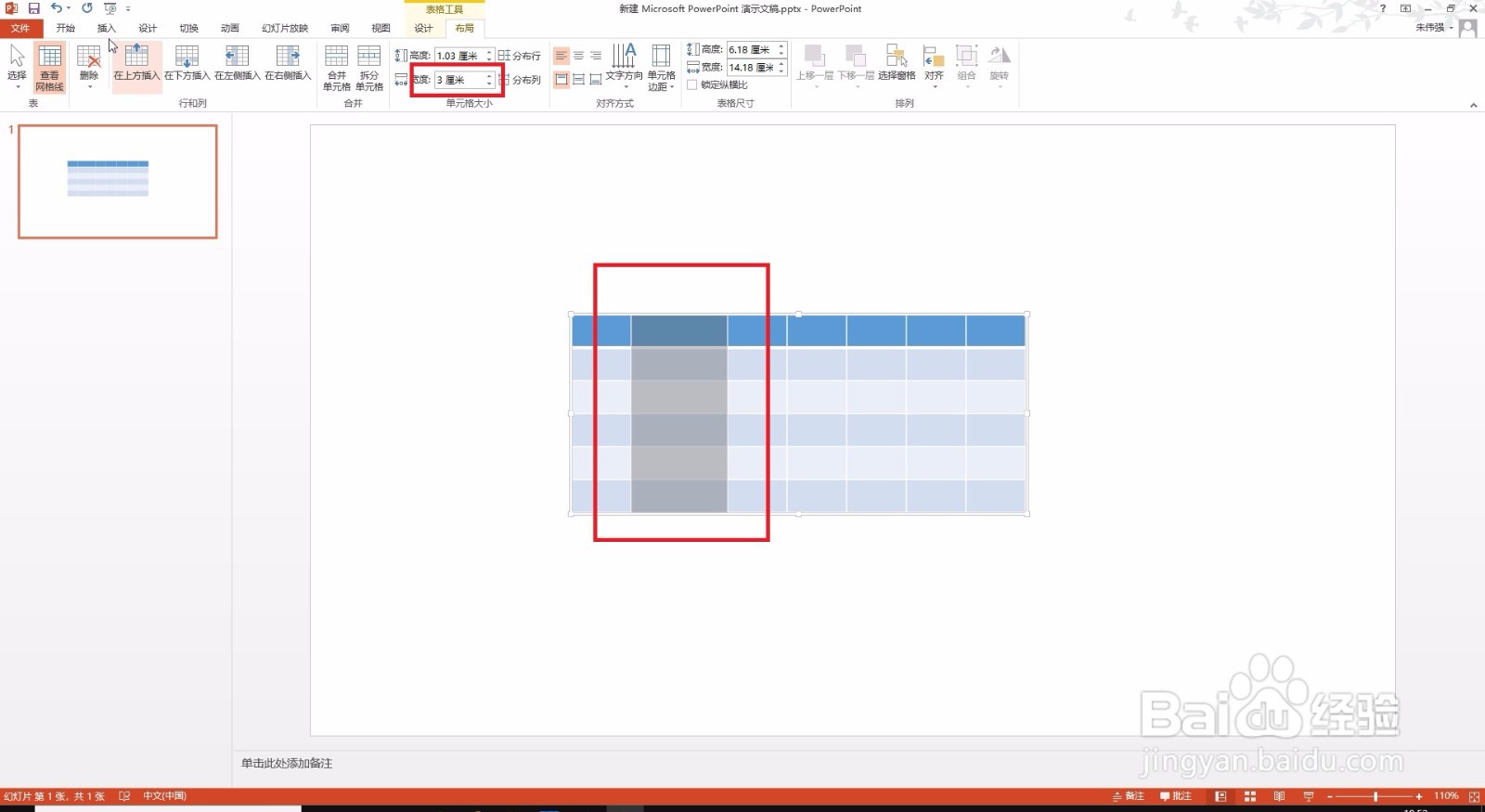Viewport: 1485px width, 812px height.
Task: Switch to the 动画 (Animations) tab
Action: point(229,28)
